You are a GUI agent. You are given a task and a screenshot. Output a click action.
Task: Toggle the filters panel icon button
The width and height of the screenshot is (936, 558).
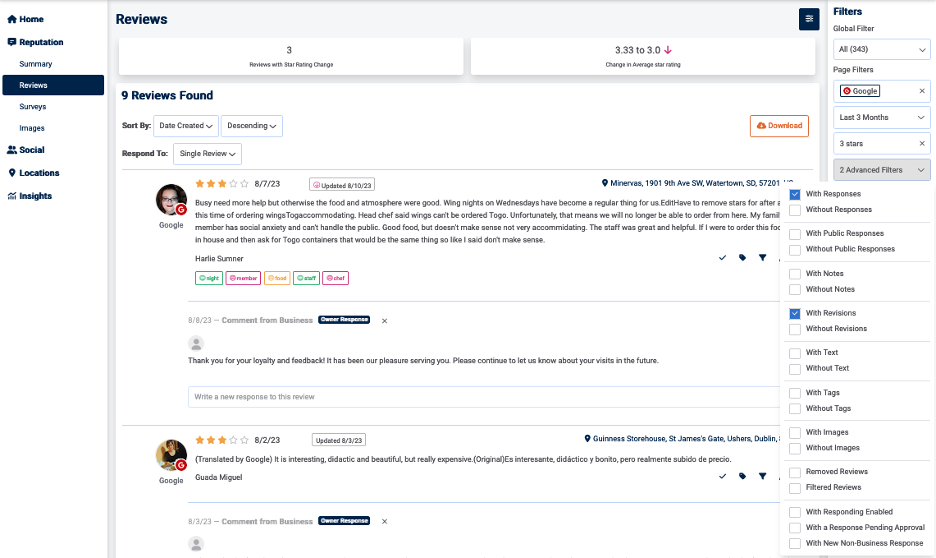coord(809,19)
